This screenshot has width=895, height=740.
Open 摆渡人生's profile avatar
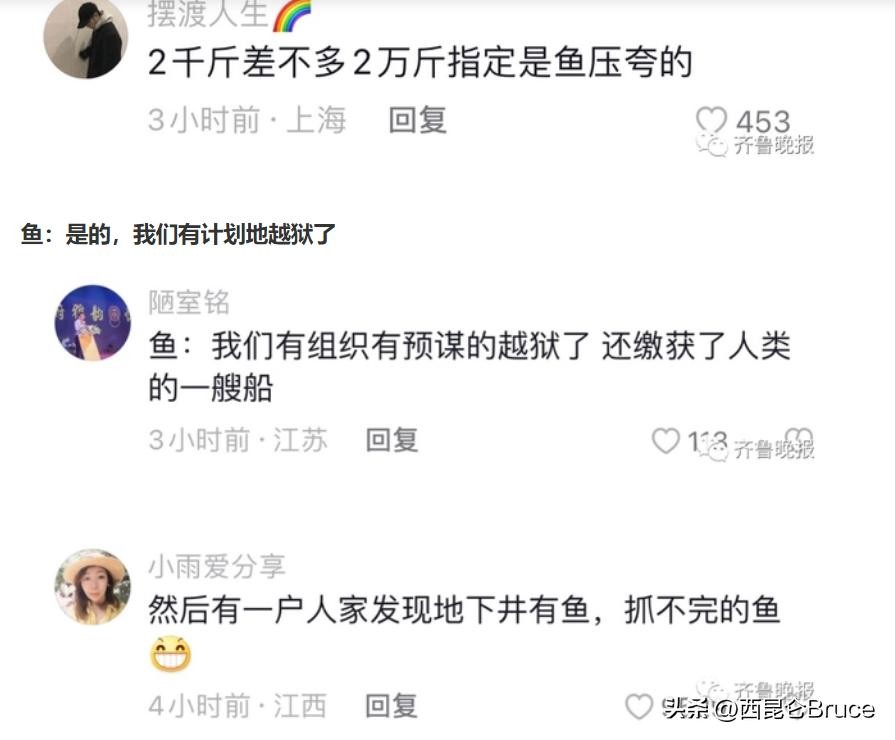click(86, 38)
